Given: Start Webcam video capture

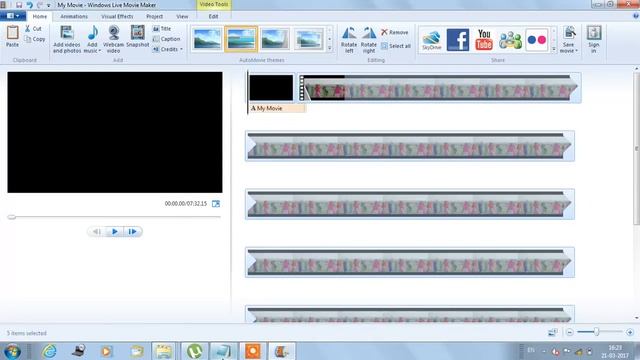Looking at the screenshot, I should tap(113, 39).
